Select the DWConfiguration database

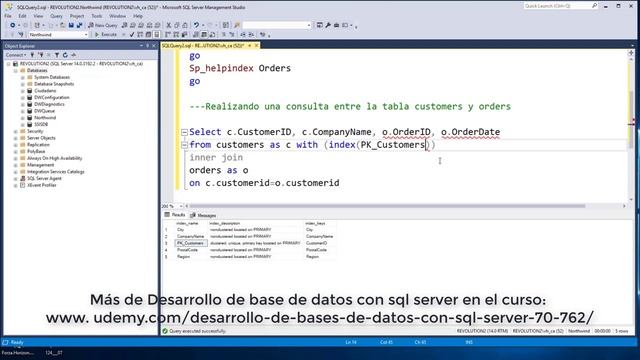51,98
